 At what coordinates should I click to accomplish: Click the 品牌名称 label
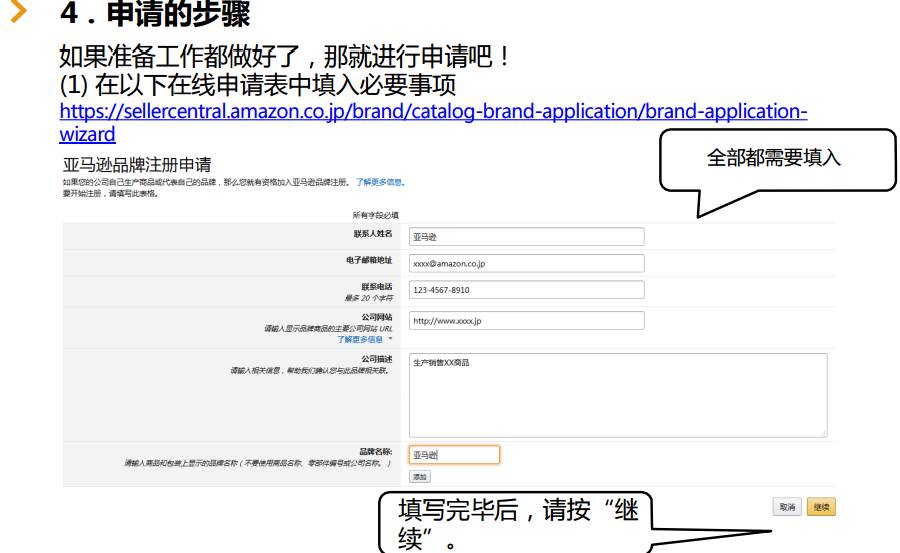[x=376, y=451]
